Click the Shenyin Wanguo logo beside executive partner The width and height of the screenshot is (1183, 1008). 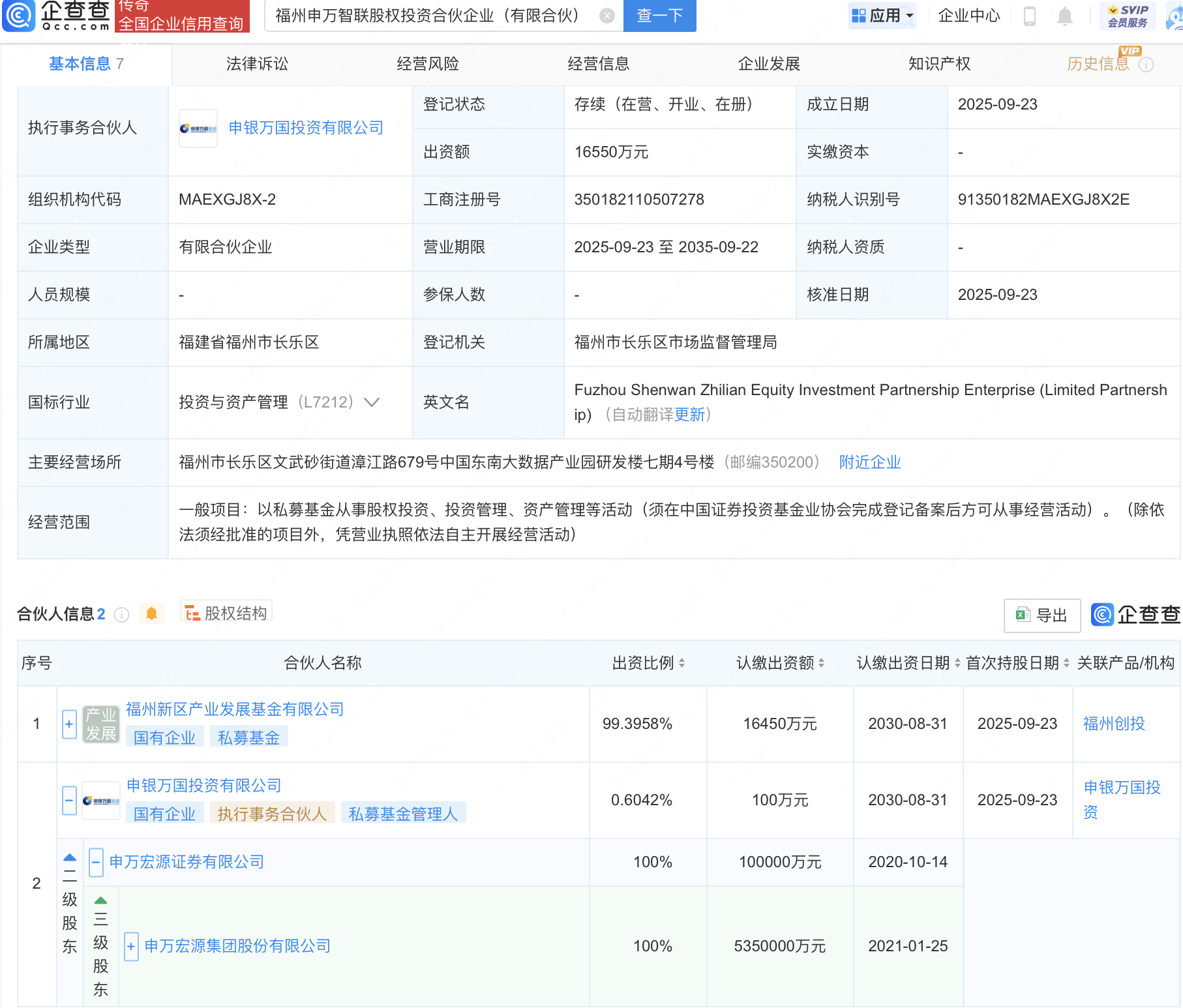tap(198, 128)
